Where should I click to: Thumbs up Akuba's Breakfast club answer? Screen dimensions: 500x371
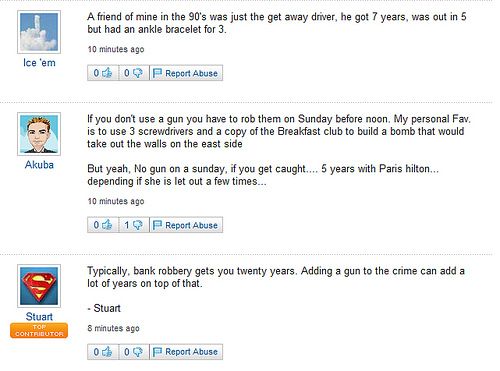(103, 225)
